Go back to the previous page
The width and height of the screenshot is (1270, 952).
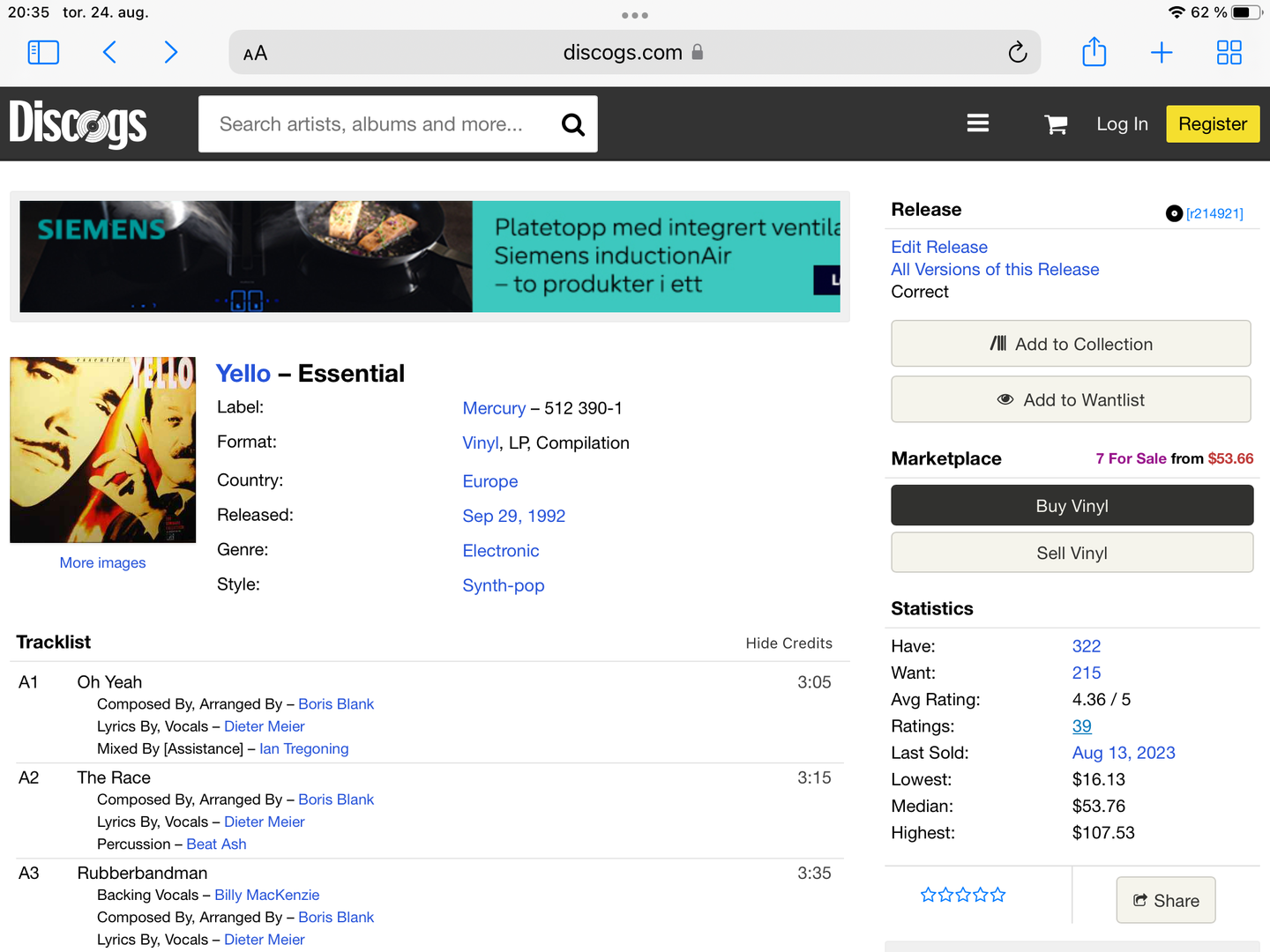[x=109, y=53]
